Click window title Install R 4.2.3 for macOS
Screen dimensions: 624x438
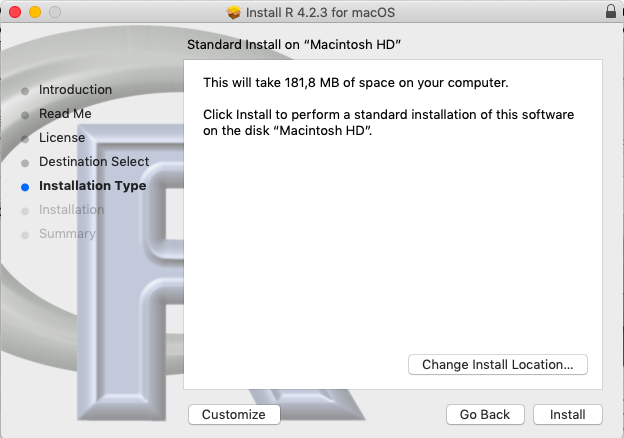coord(320,12)
